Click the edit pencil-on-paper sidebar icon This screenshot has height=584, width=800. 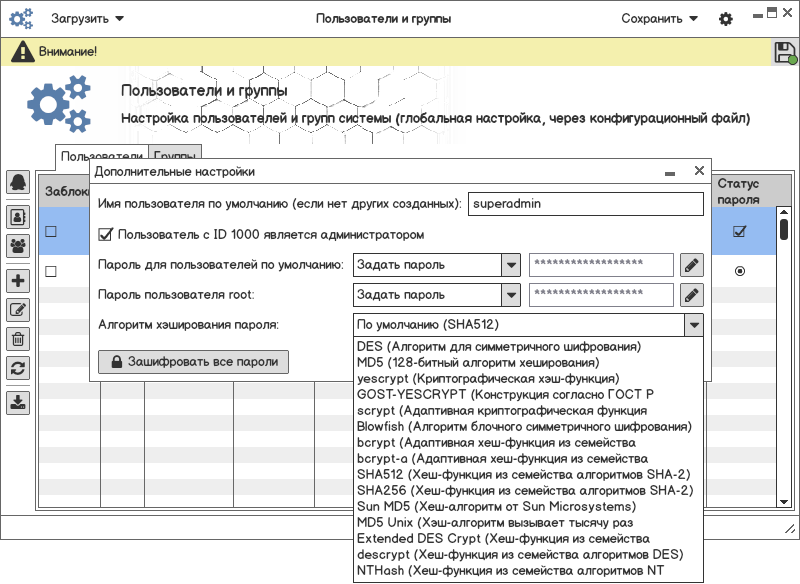[x=17, y=310]
